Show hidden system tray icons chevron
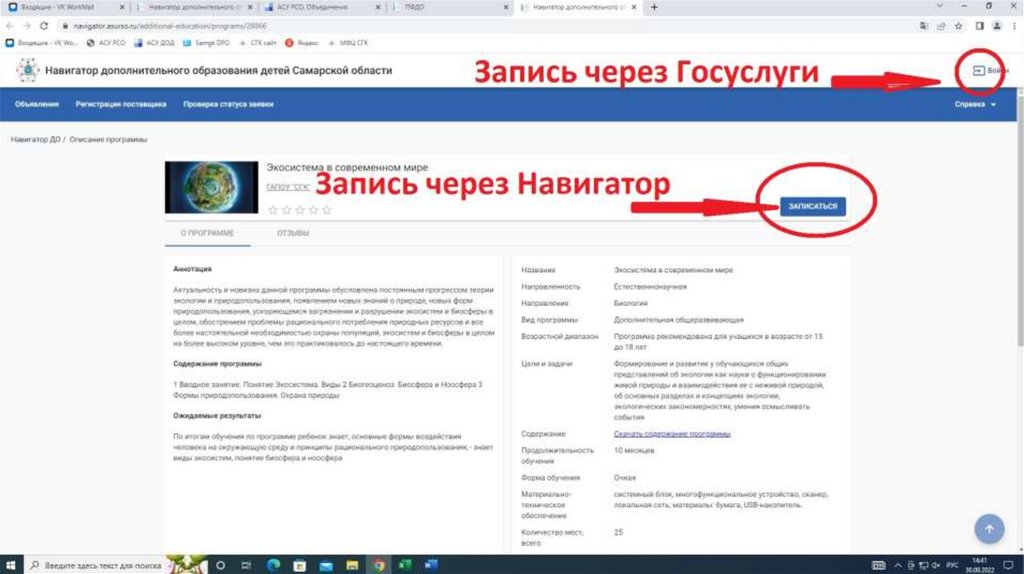Viewport: 1024px width, 574px height. click(x=898, y=565)
